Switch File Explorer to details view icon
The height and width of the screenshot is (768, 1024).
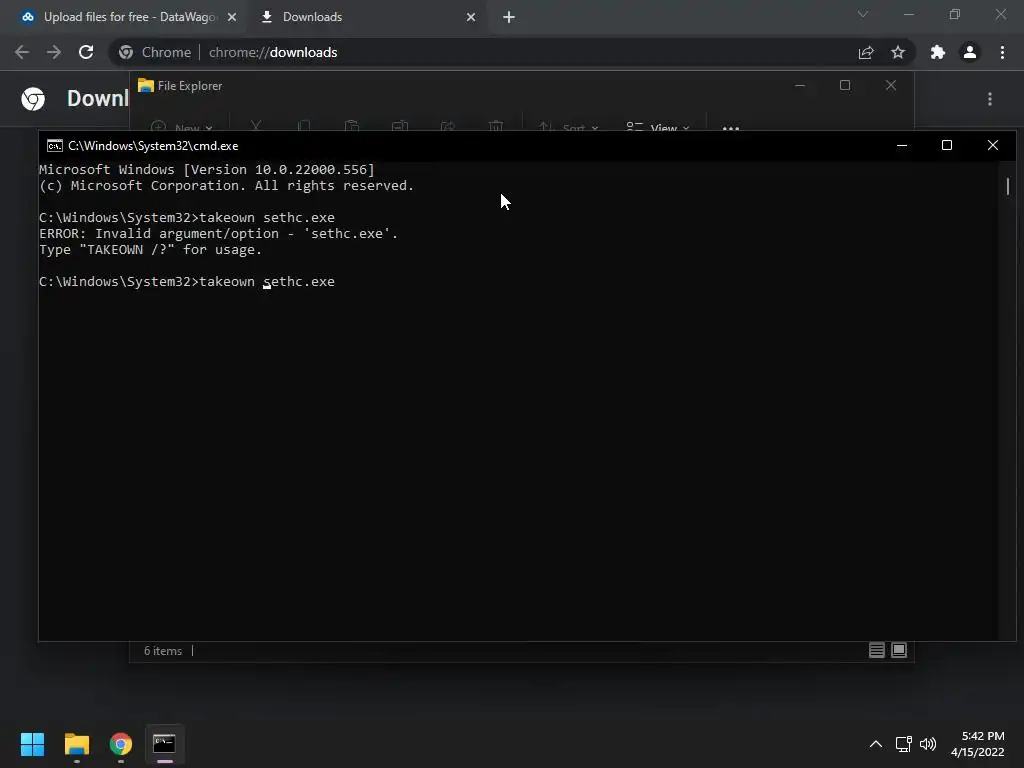(x=876, y=650)
